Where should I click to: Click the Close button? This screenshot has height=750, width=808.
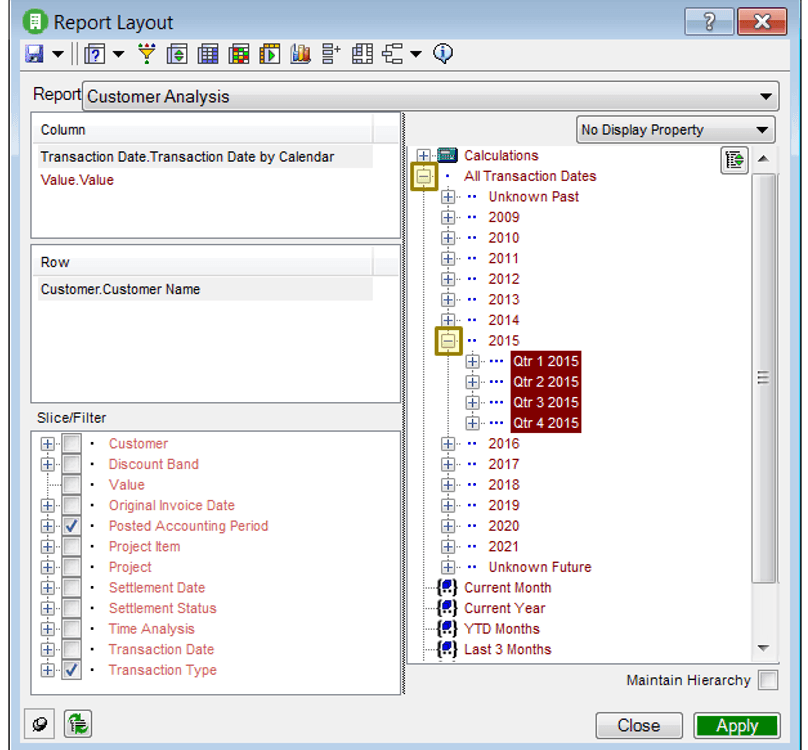tap(639, 726)
